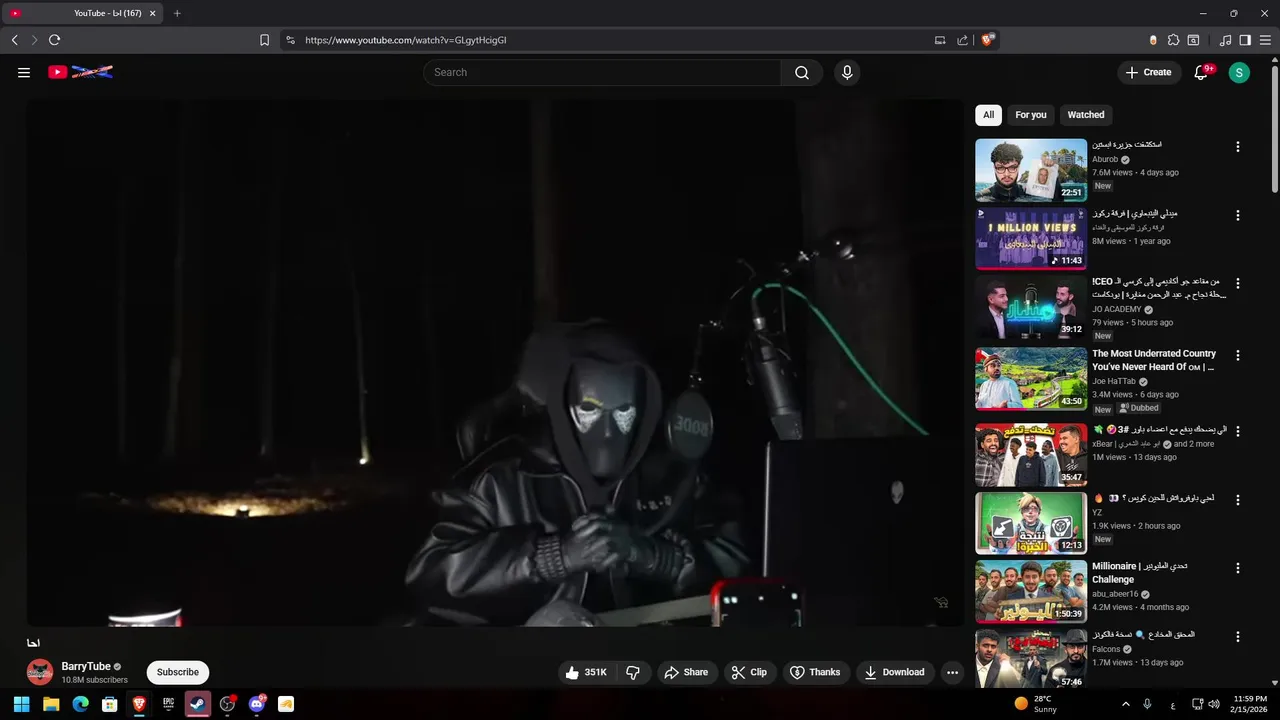Open the BarryTube channel avatar
Viewport: 1280px width, 720px height.
[40, 672]
